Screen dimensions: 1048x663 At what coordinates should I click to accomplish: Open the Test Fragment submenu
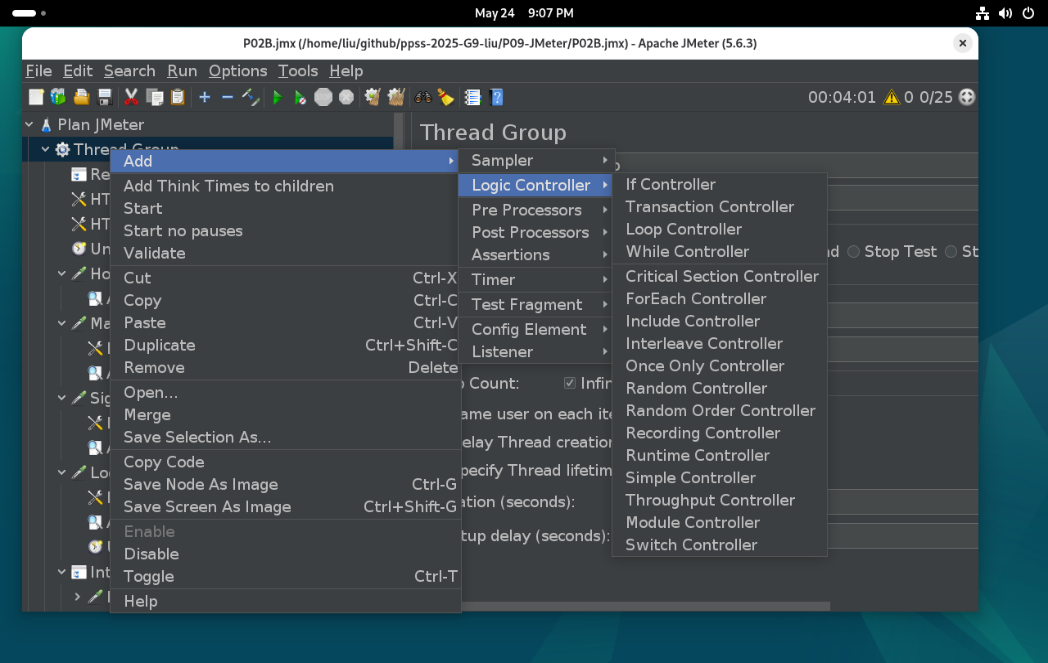coord(537,305)
